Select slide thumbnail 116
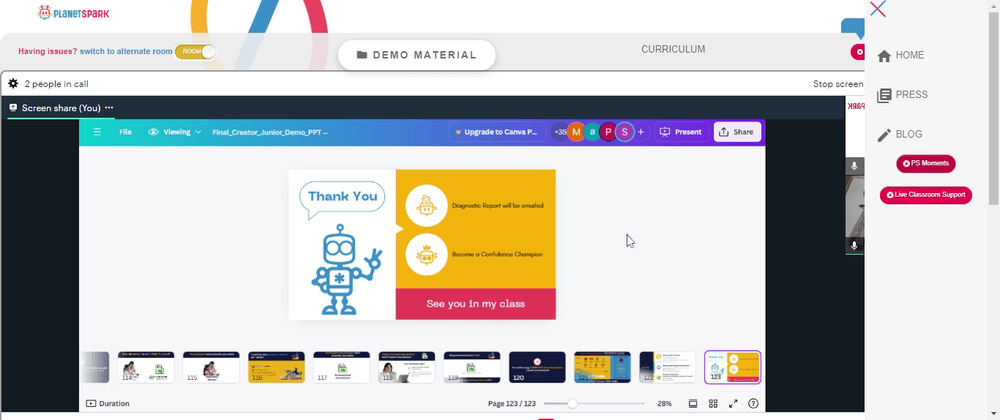 (276, 367)
